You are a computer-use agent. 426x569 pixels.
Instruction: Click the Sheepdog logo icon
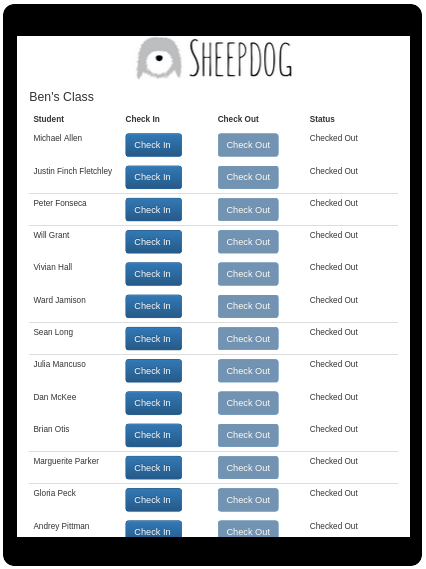click(159, 58)
